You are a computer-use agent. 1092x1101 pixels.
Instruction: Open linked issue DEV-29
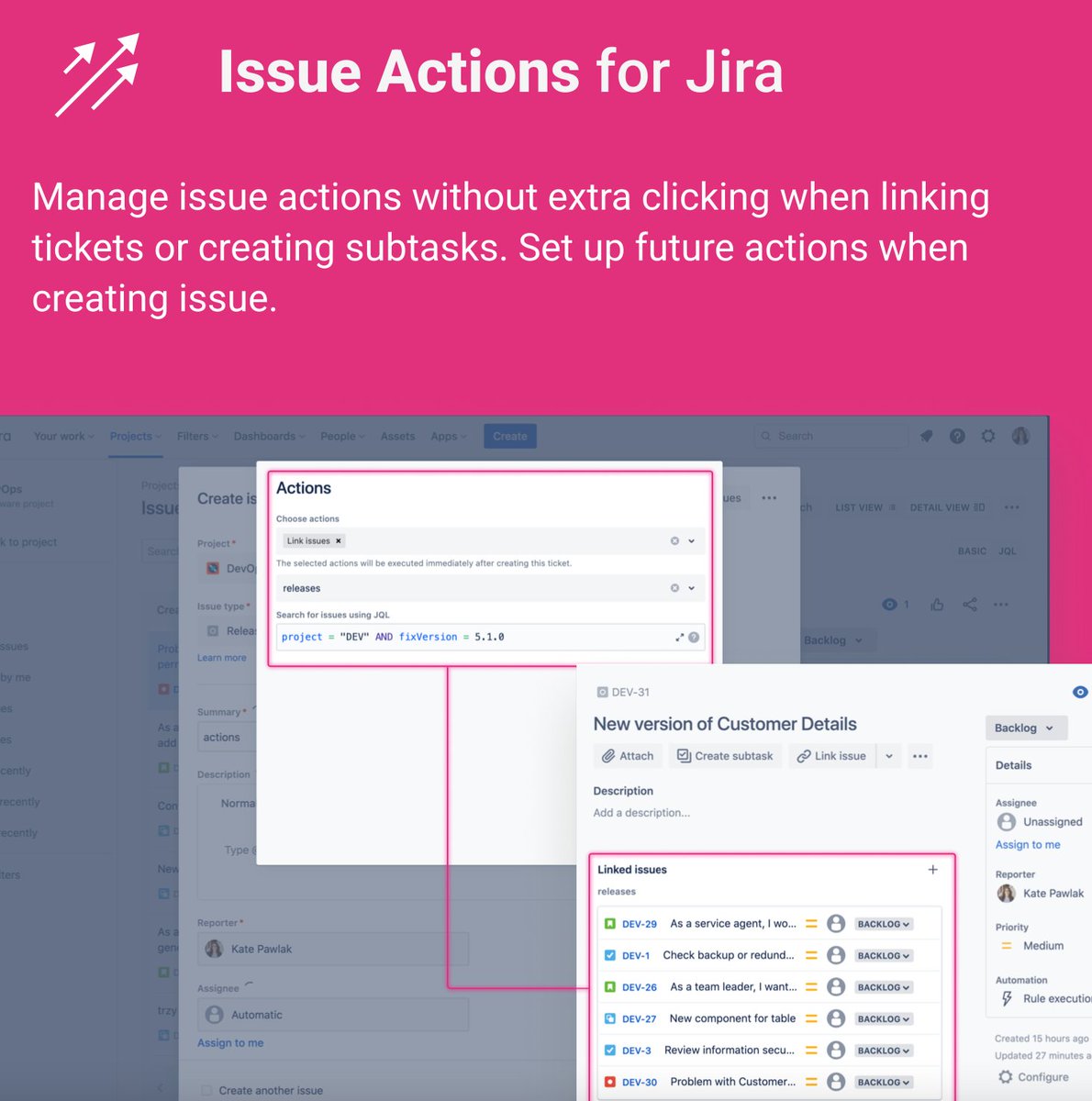click(640, 924)
